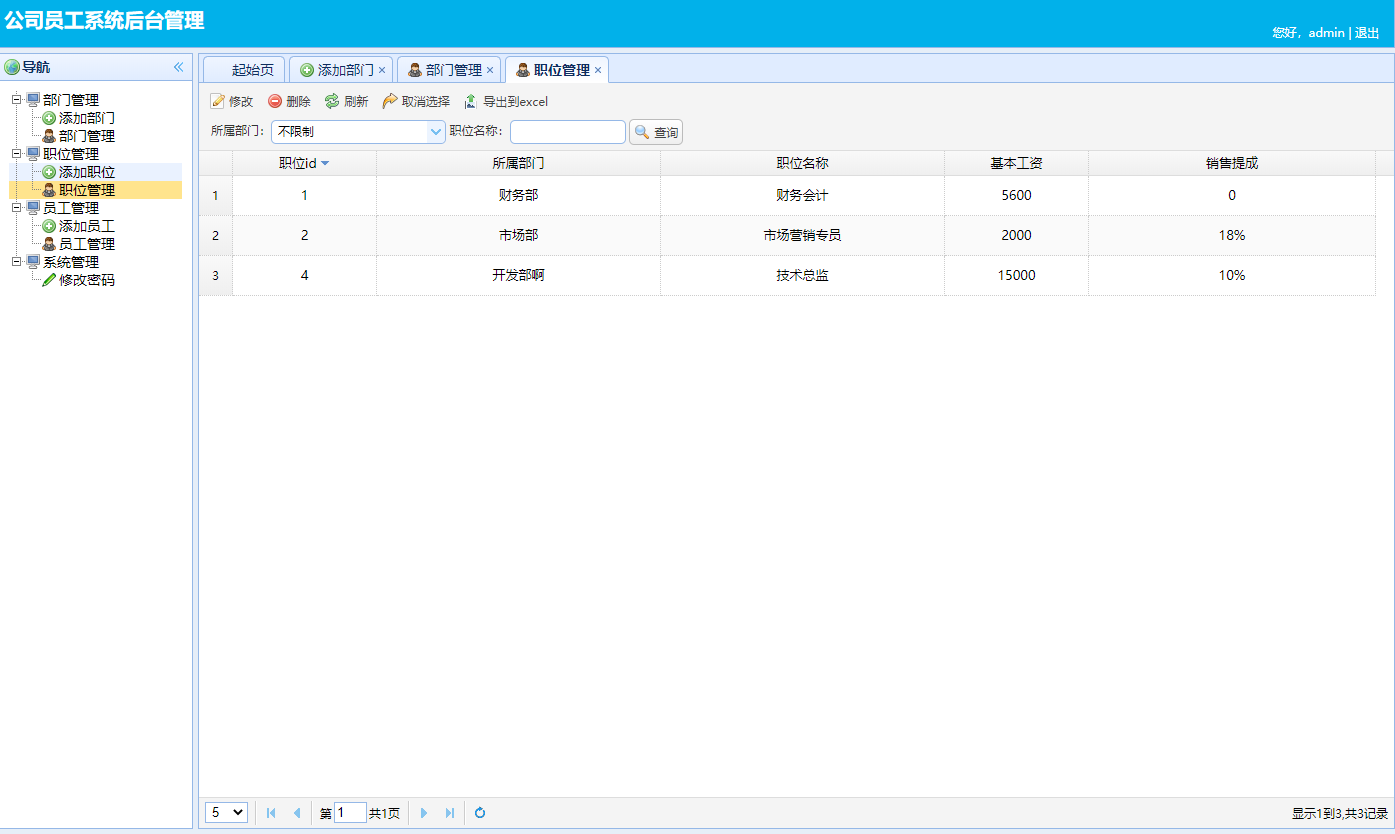
Task: Export records via the 导出到excel icon
Action: click(x=468, y=101)
